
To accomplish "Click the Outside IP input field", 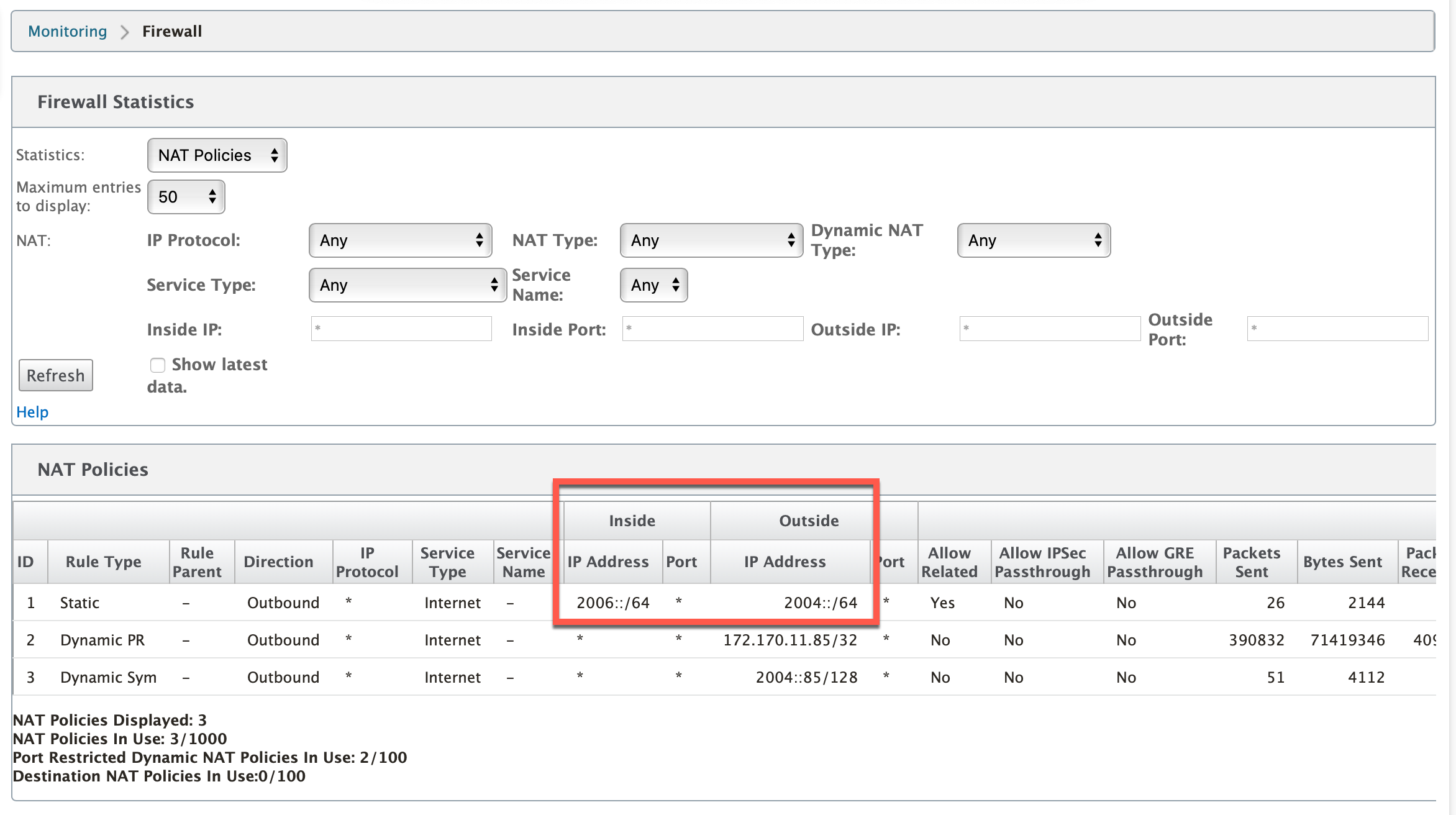I will 1050,329.
